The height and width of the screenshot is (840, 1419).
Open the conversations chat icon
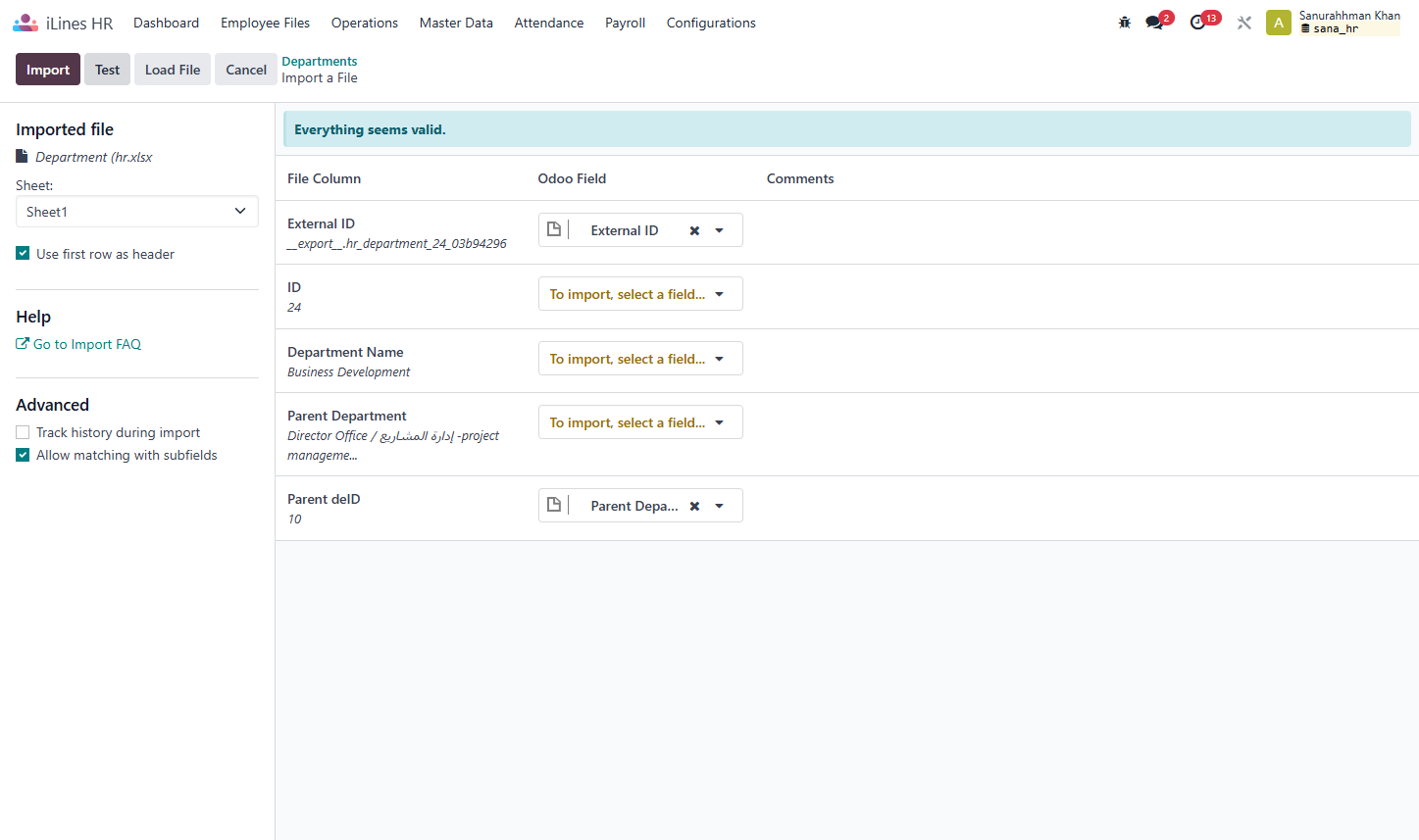tap(1154, 23)
